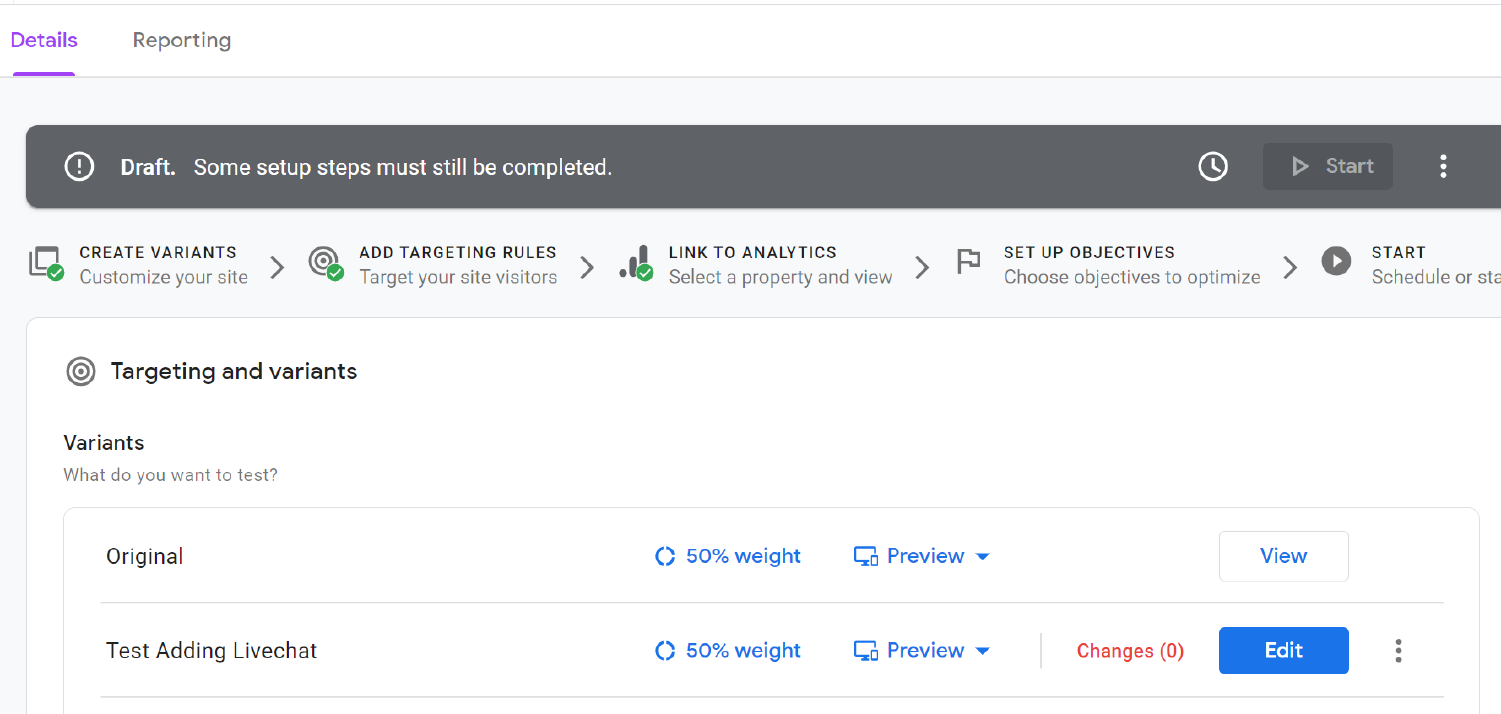
Task: Click the Targeting and variants bullseye icon
Action: 80,371
